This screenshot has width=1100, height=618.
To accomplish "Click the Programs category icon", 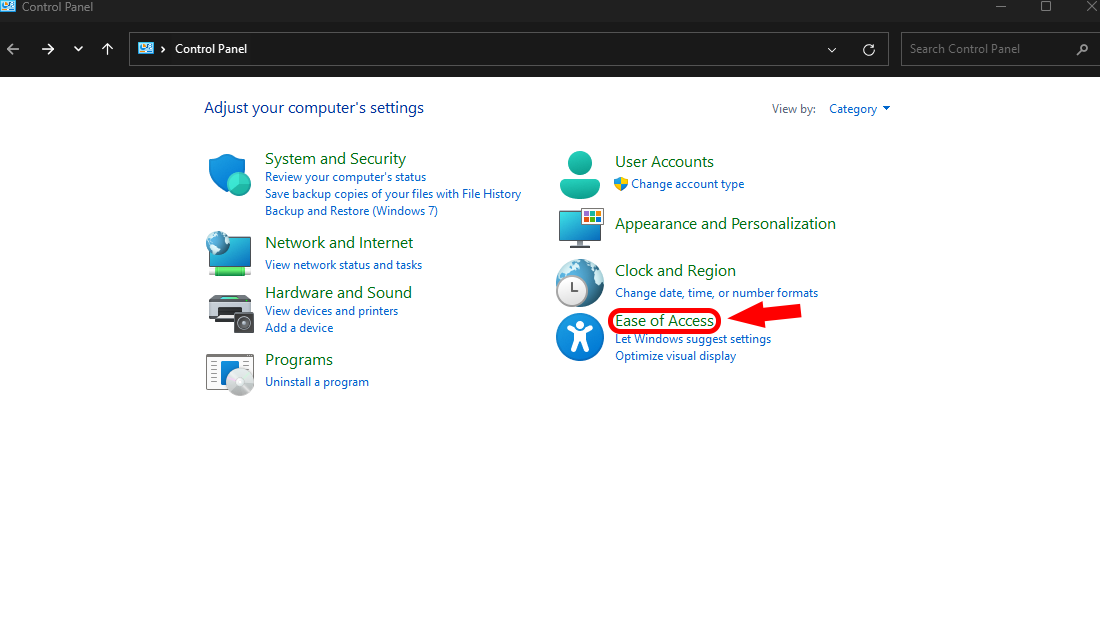I will (x=230, y=373).
